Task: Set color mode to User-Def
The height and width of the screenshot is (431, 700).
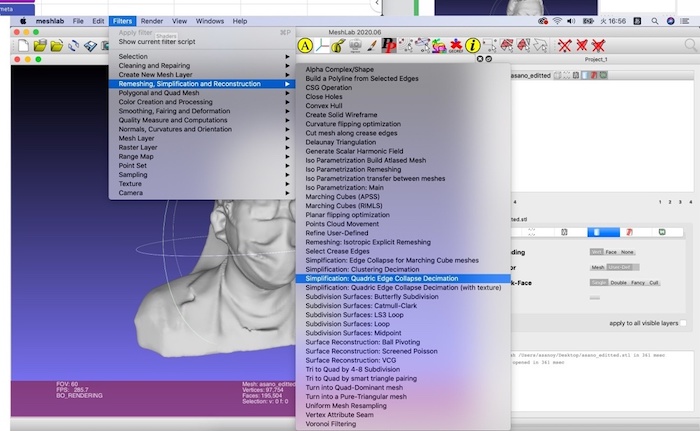Action: [x=619, y=267]
